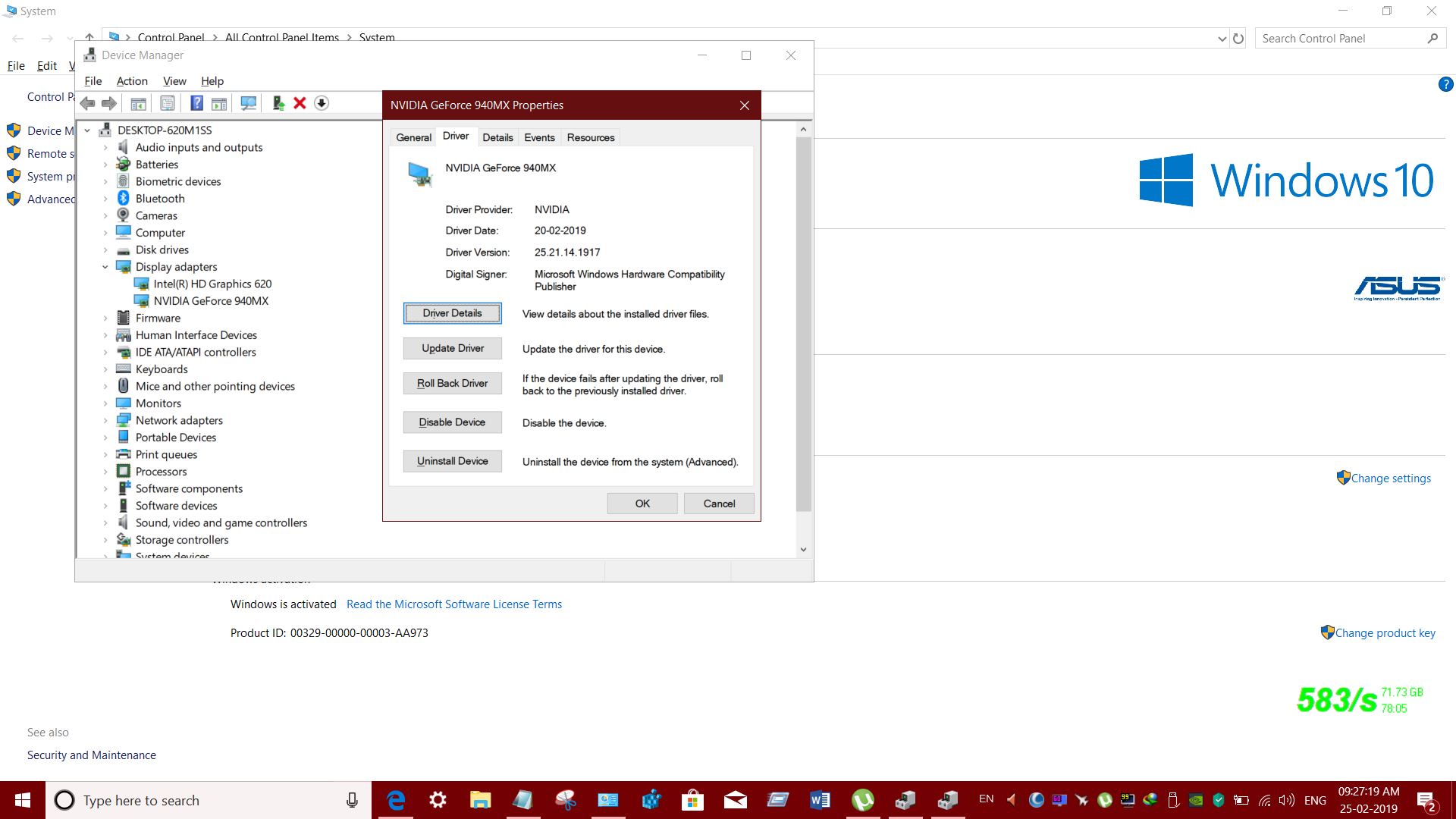Expand the Monitors node

click(x=105, y=403)
